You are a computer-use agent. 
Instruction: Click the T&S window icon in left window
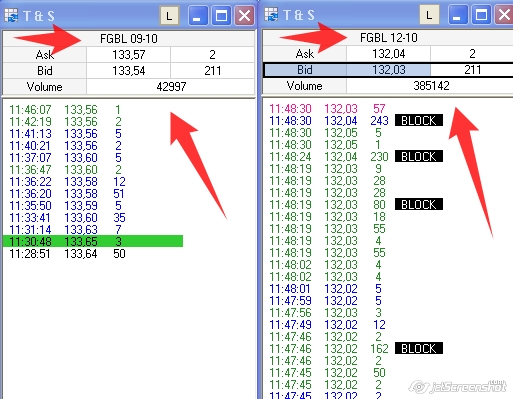click(12, 16)
